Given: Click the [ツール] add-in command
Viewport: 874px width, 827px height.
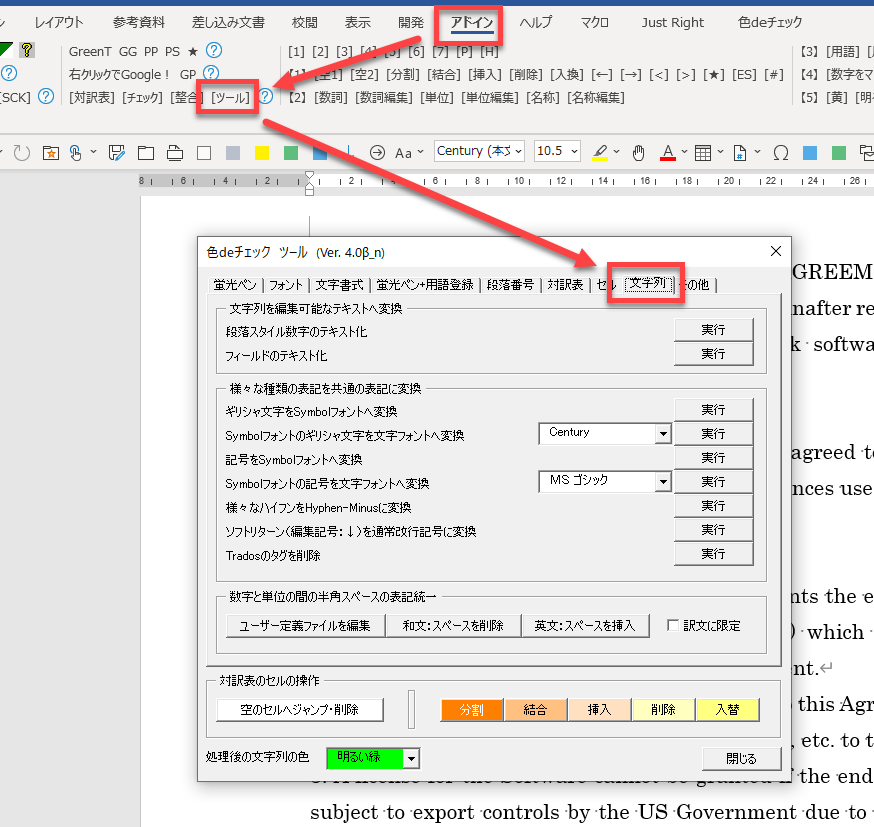Looking at the screenshot, I should coord(230,97).
